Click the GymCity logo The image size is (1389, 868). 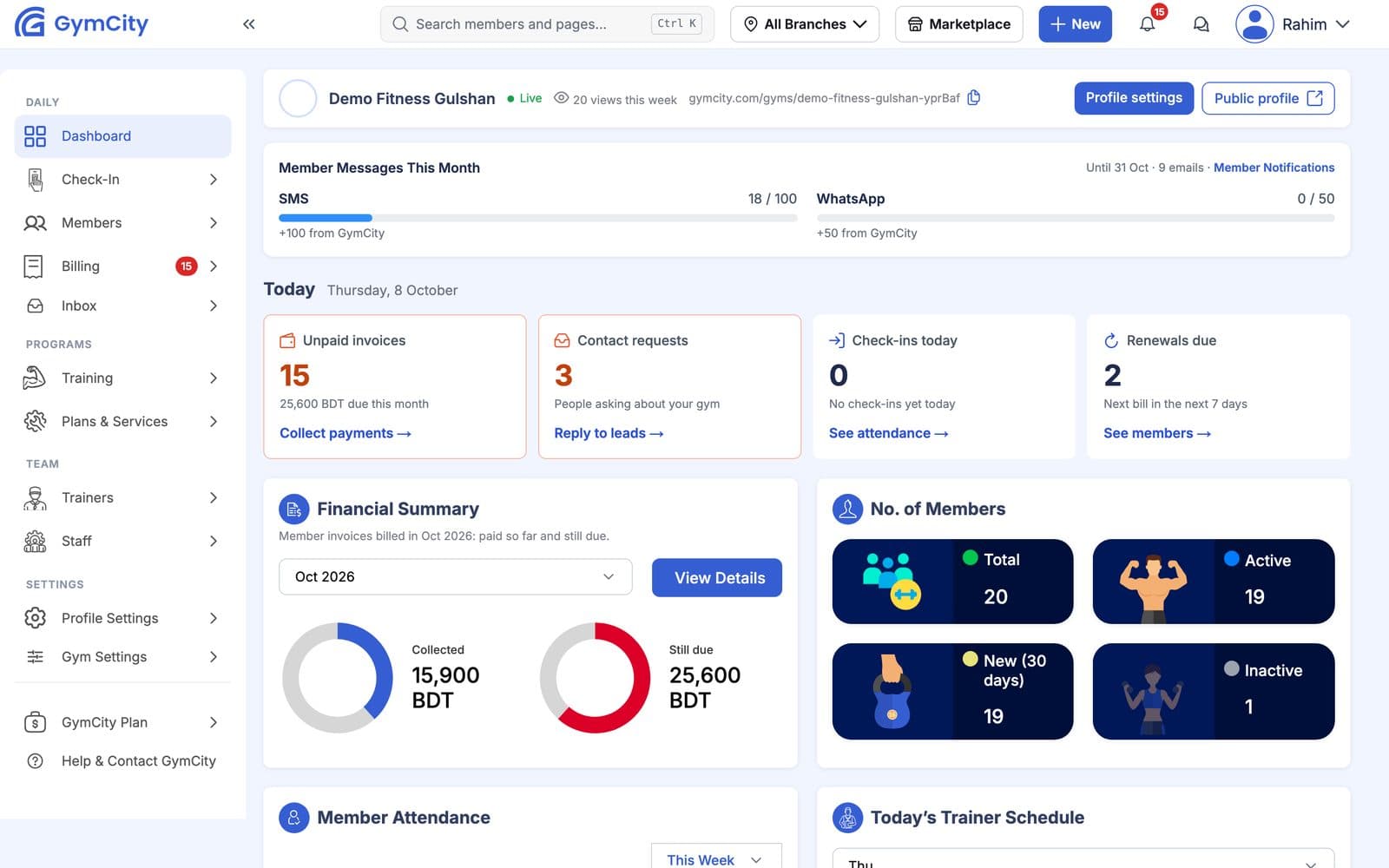82,23
